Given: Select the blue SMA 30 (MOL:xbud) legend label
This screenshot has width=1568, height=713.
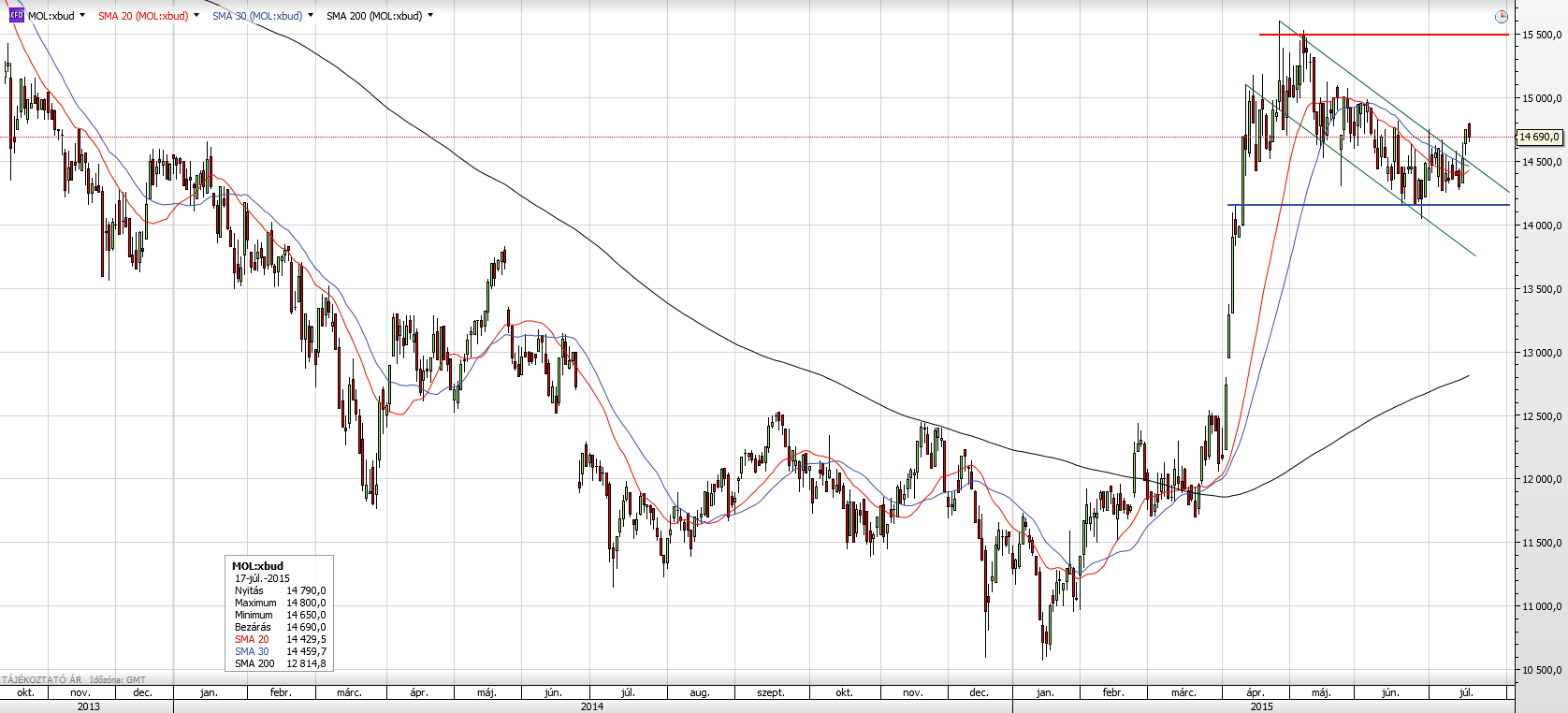Looking at the screenshot, I should (257, 16).
